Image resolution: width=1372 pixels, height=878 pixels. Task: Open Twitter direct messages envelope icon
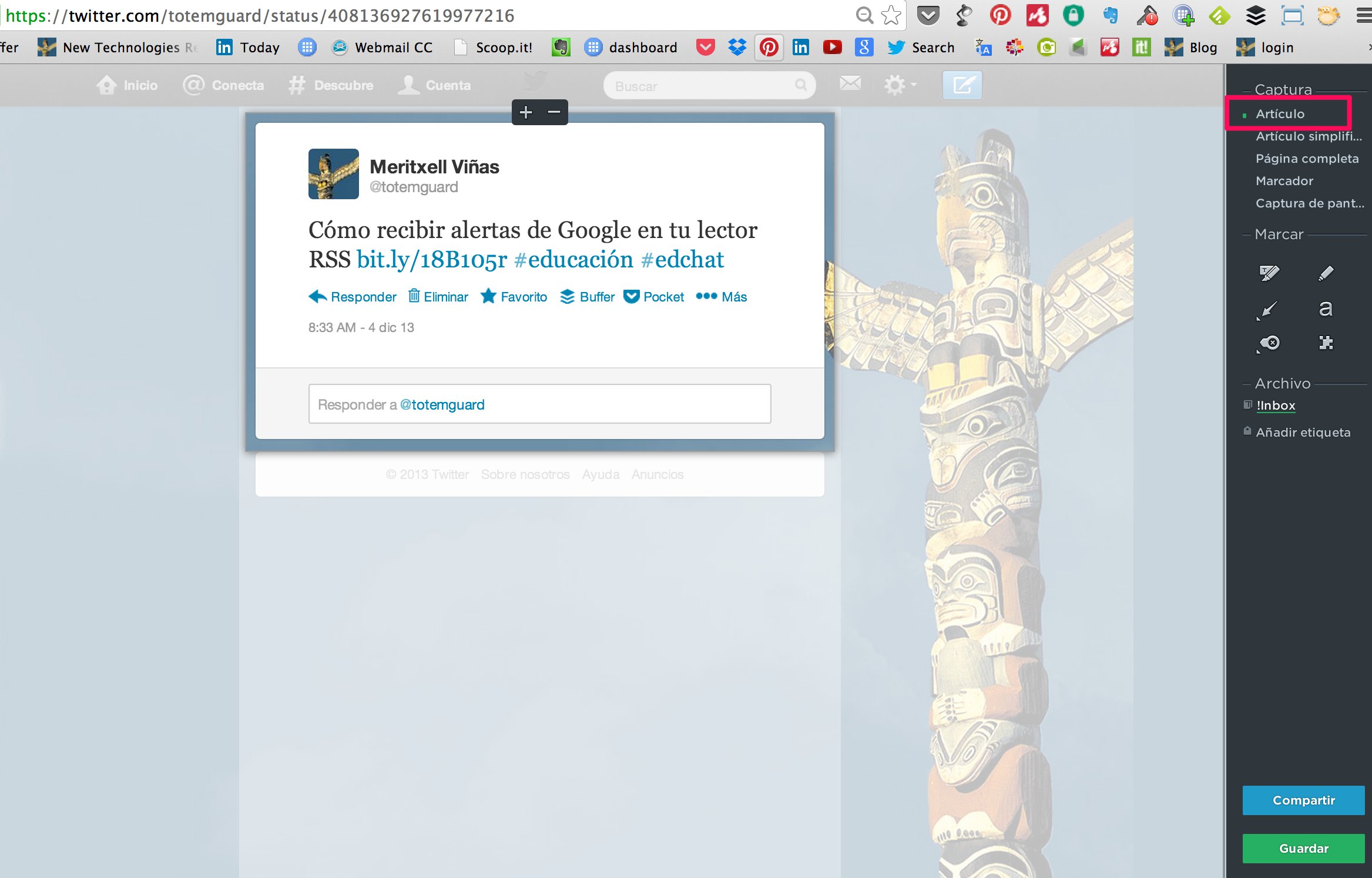(x=850, y=83)
